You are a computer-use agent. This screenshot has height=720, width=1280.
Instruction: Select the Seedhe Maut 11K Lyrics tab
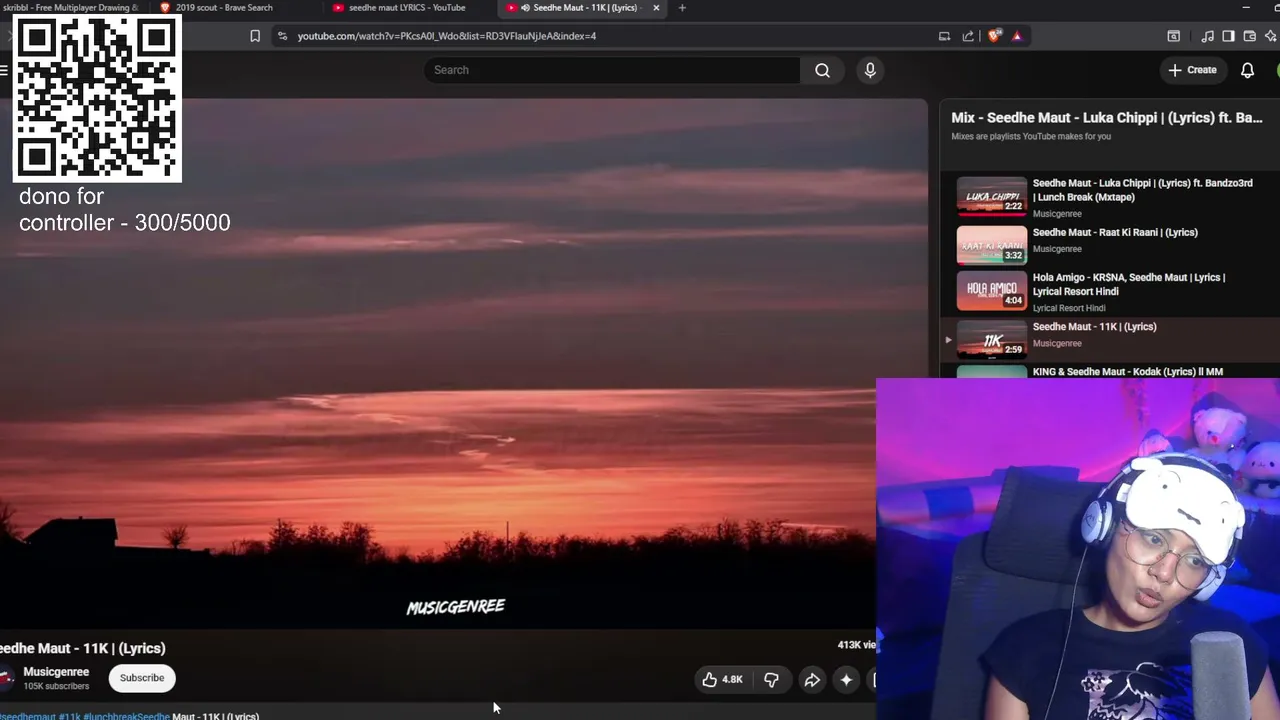pyautogui.click(x=585, y=8)
